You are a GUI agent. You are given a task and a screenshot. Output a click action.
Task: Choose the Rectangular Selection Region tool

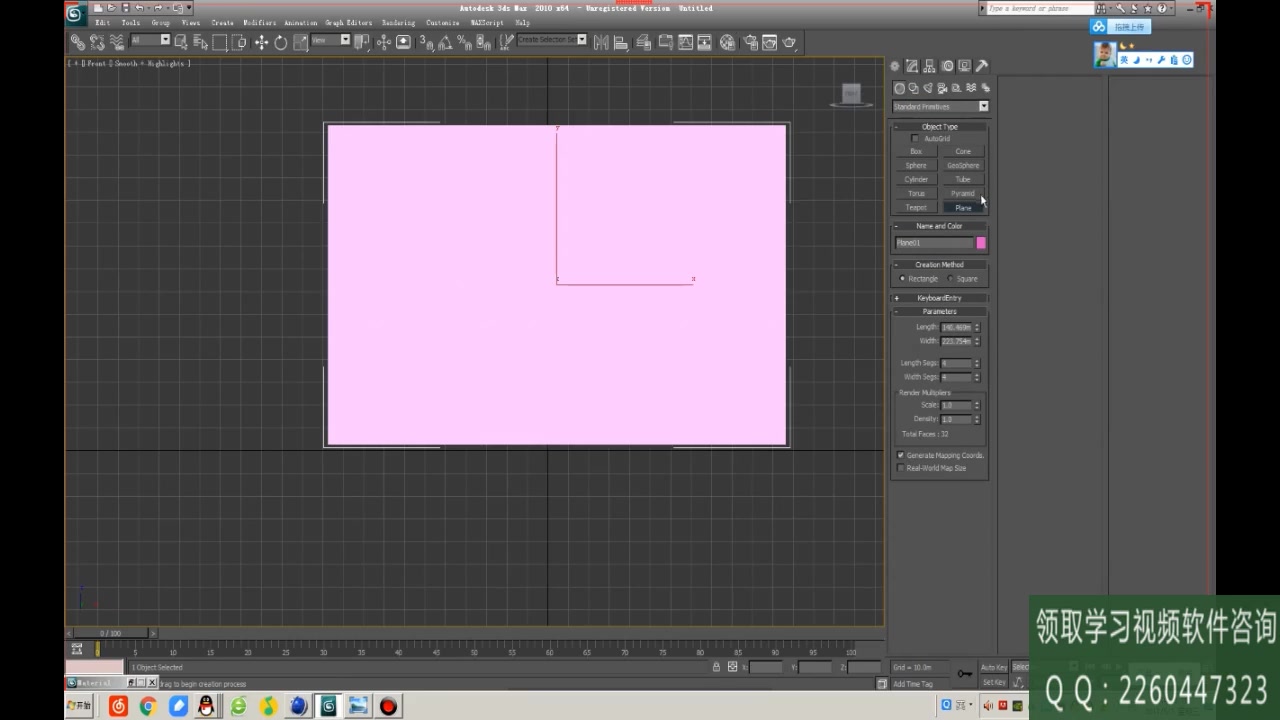(220, 42)
